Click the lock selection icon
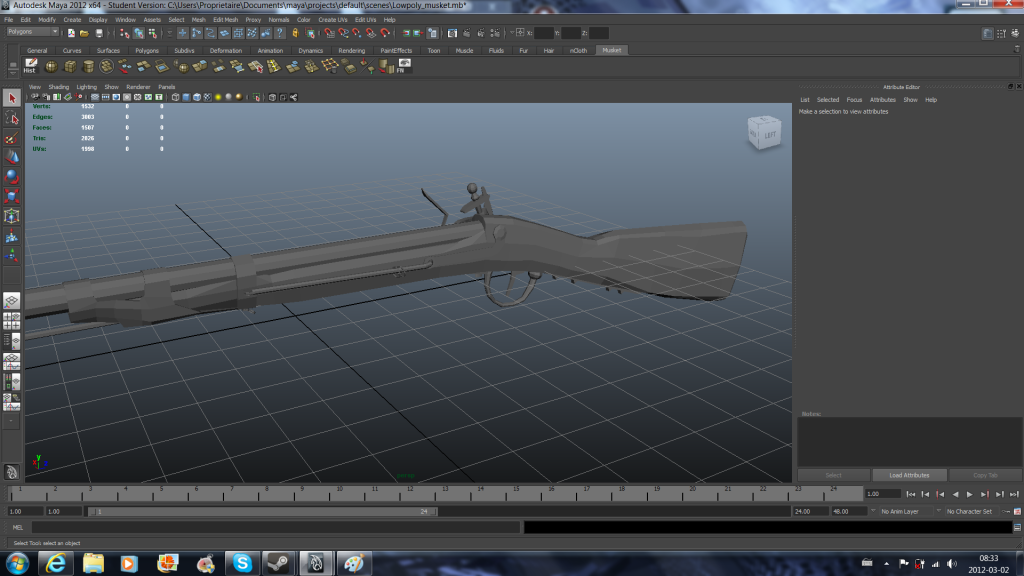This screenshot has height=576, width=1024. click(295, 33)
